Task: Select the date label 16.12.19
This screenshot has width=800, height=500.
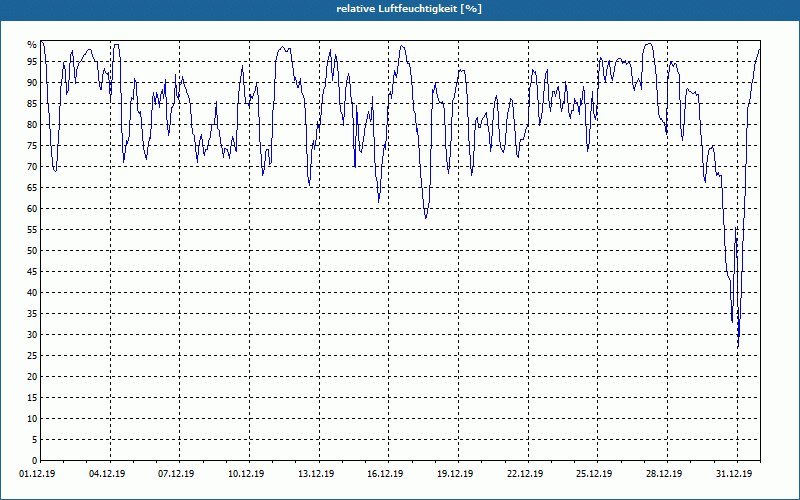Action: coord(385,474)
